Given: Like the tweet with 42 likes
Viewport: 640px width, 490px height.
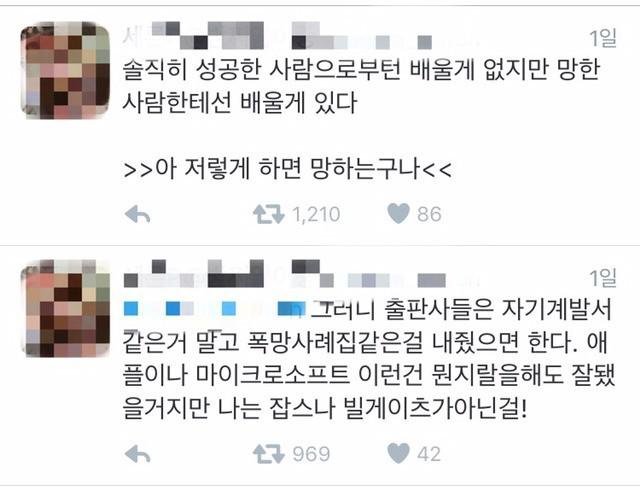Looking at the screenshot, I should pyautogui.click(x=398, y=454).
